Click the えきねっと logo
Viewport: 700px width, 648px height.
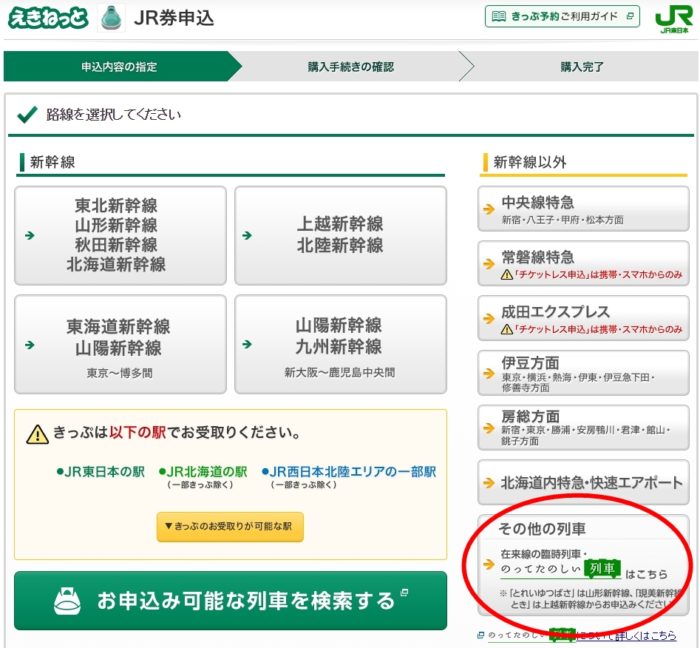pyautogui.click(x=47, y=18)
